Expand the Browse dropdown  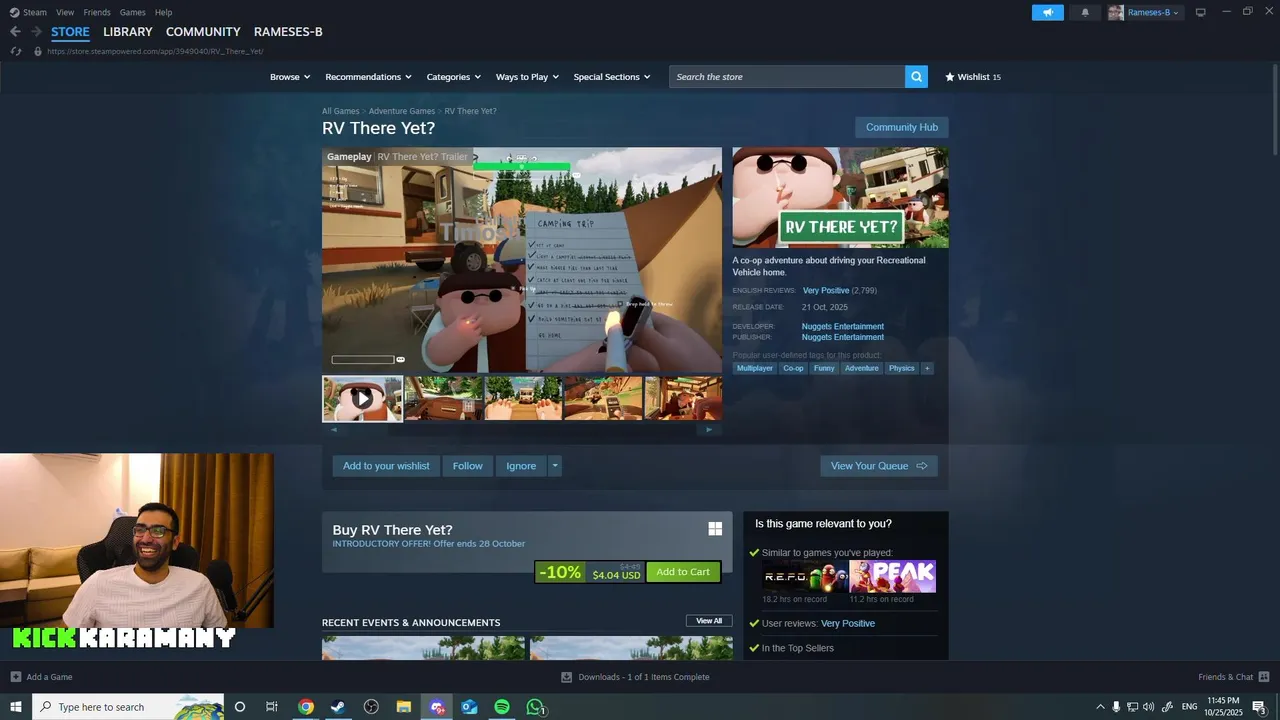point(290,77)
